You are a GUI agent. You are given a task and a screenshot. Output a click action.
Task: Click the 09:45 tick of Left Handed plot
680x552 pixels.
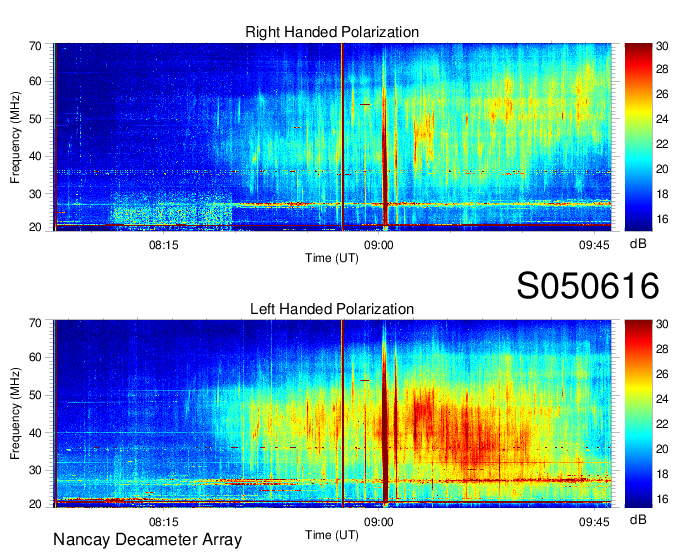[594, 522]
